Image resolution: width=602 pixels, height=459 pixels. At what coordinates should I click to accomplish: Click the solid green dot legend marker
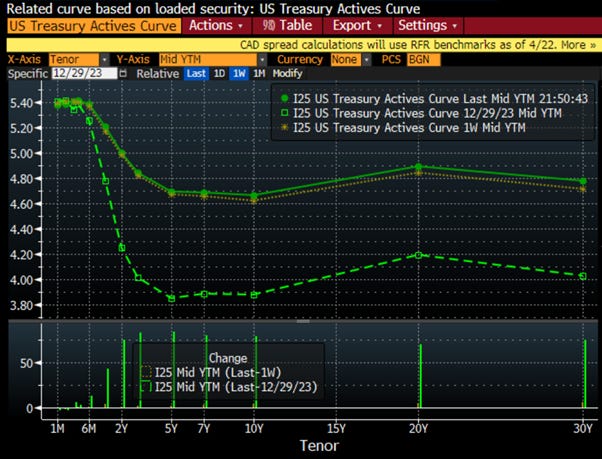pyautogui.click(x=284, y=99)
